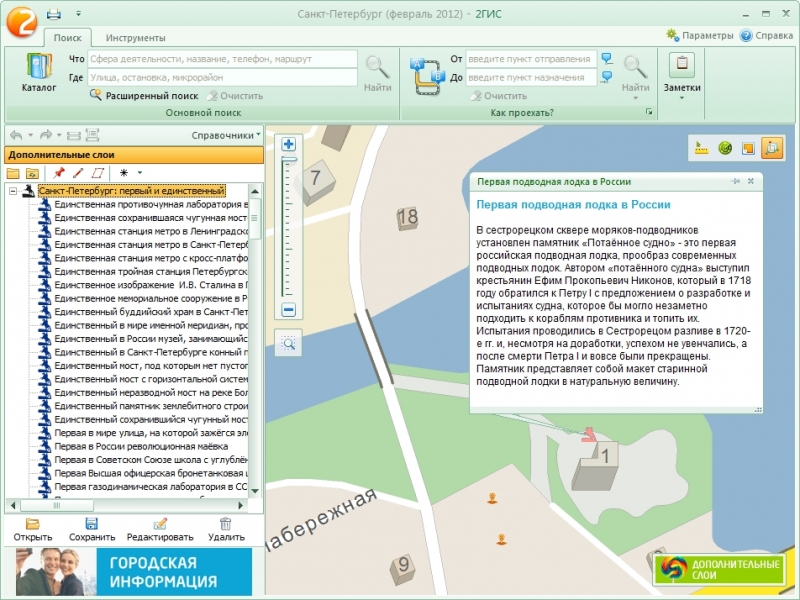Zoom in the map with plus button

[x=288, y=144]
